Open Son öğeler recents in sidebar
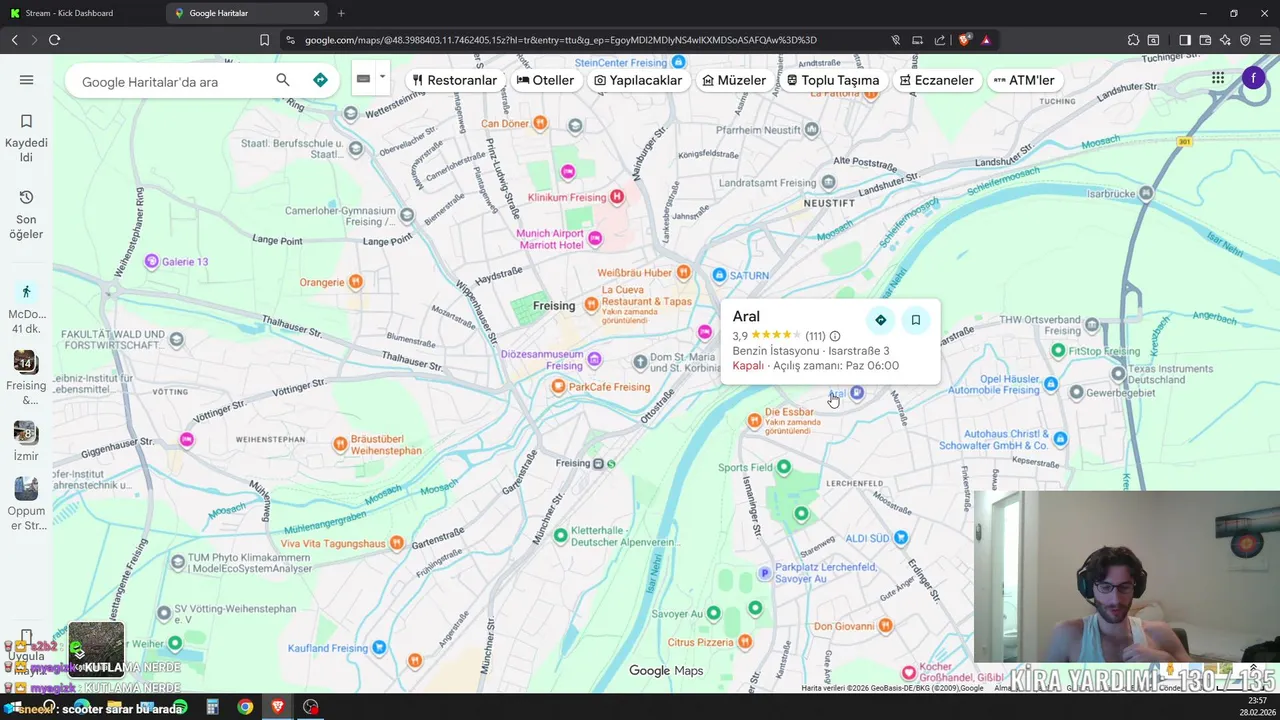 tap(26, 215)
